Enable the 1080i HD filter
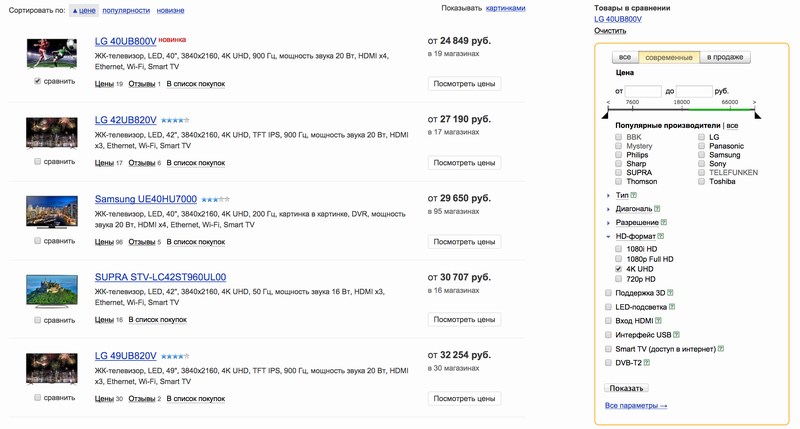Screen dimensions: 800x429 (x=618, y=249)
